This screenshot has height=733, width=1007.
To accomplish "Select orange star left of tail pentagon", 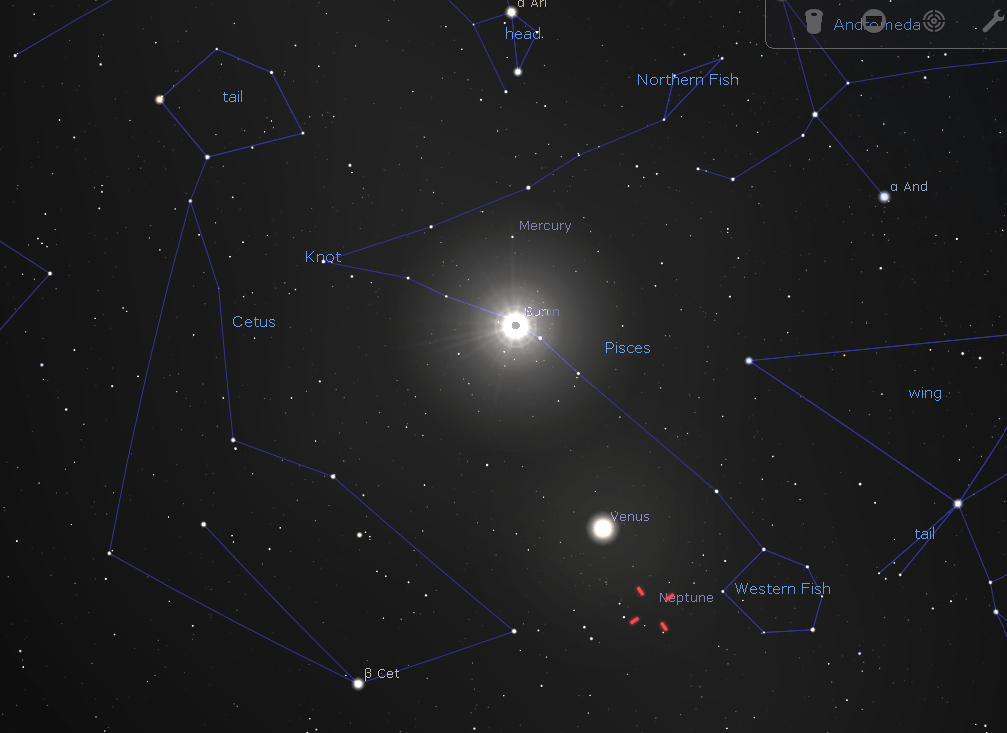I will pos(159,99).
